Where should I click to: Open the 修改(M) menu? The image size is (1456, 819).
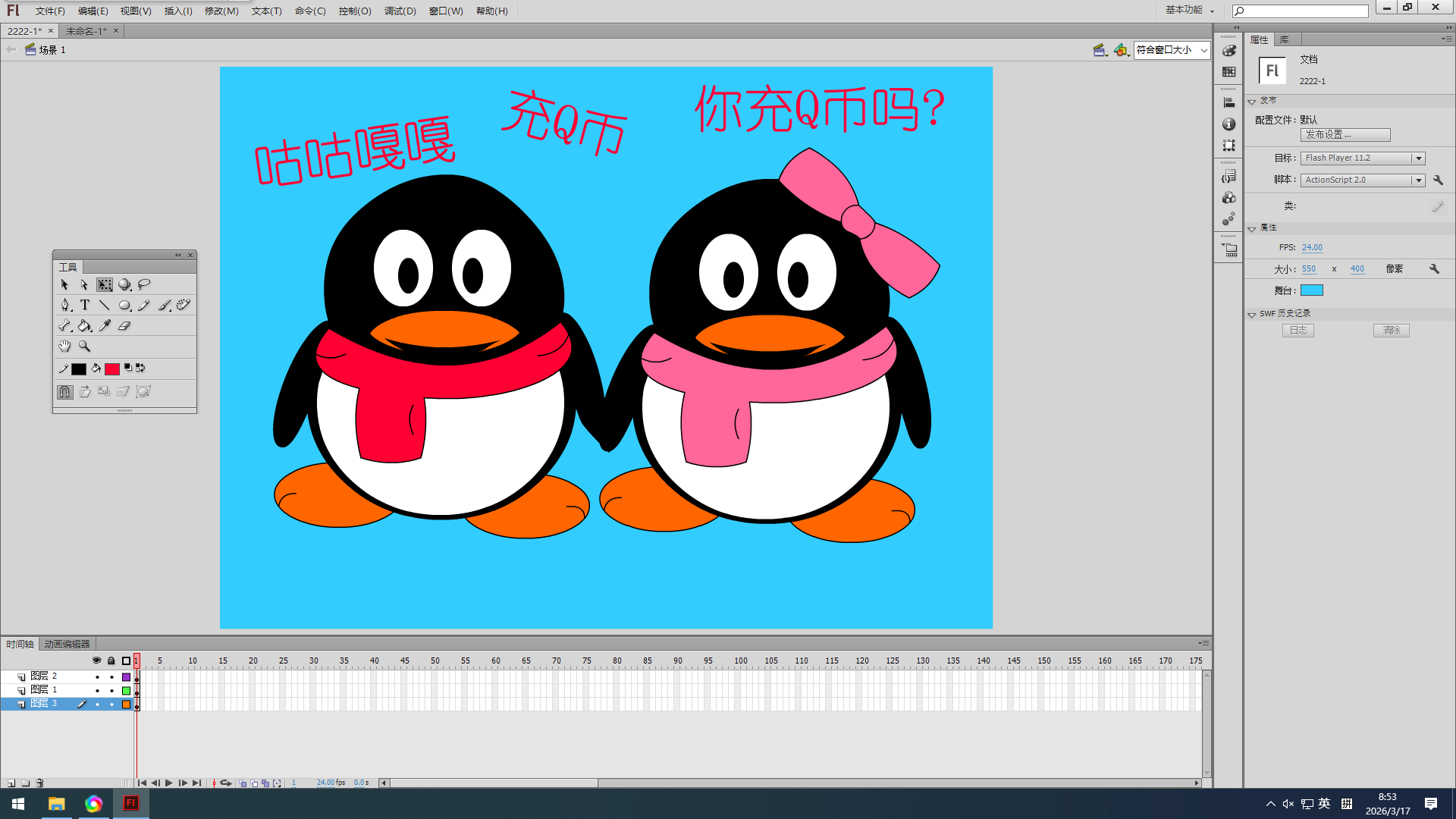pyautogui.click(x=221, y=11)
